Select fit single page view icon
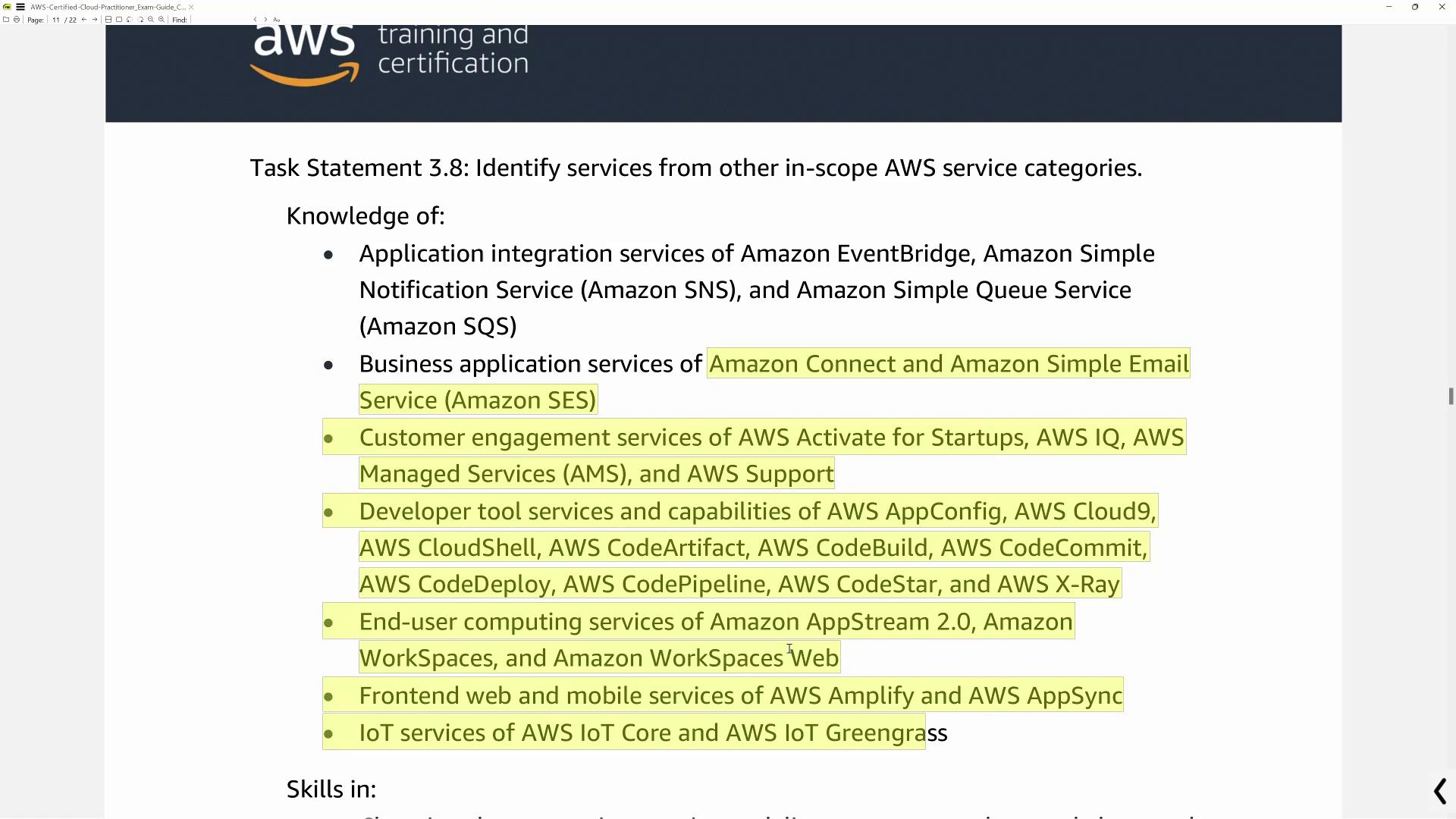 tap(119, 20)
